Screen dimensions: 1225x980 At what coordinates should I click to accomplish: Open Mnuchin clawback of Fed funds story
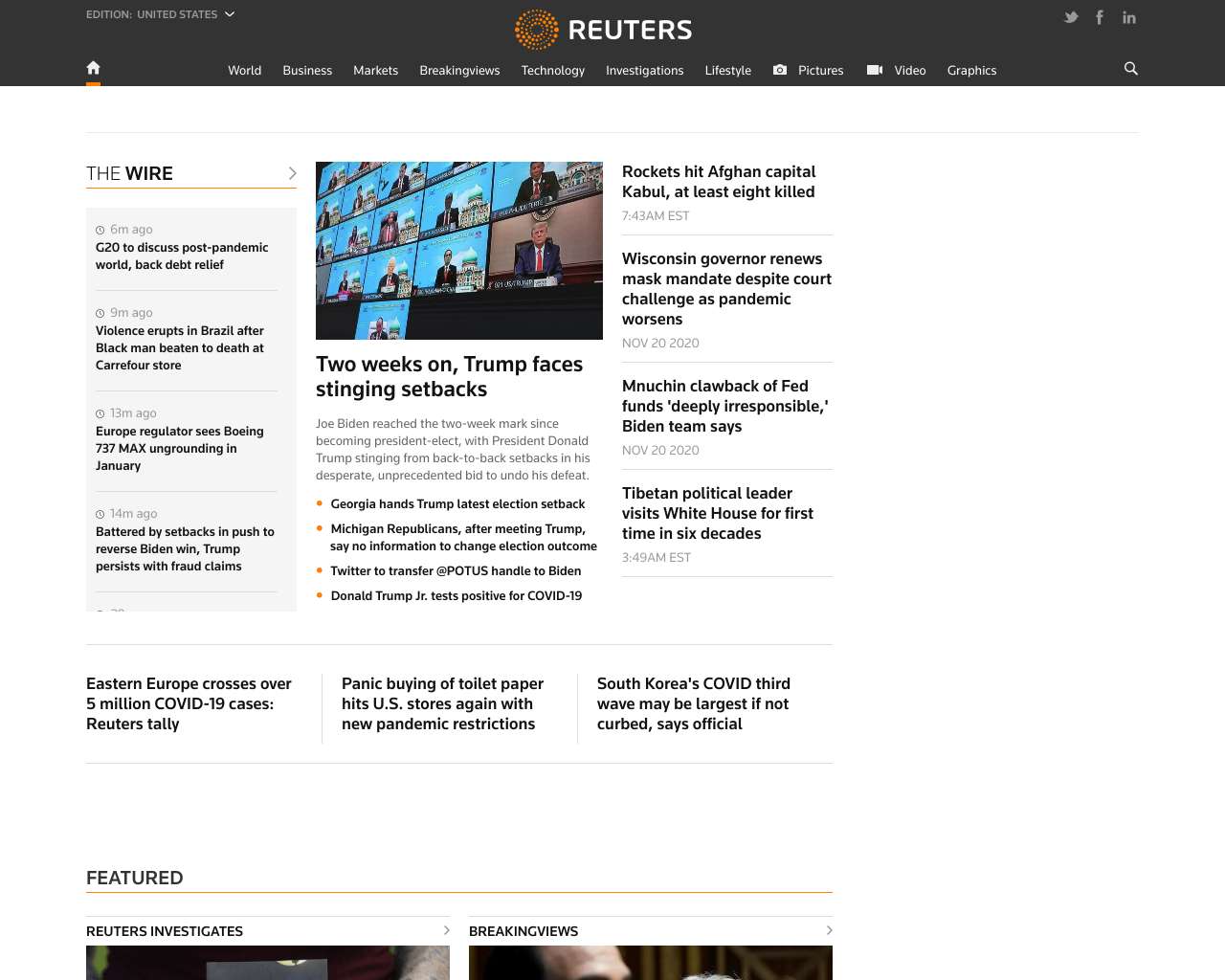[x=725, y=407]
